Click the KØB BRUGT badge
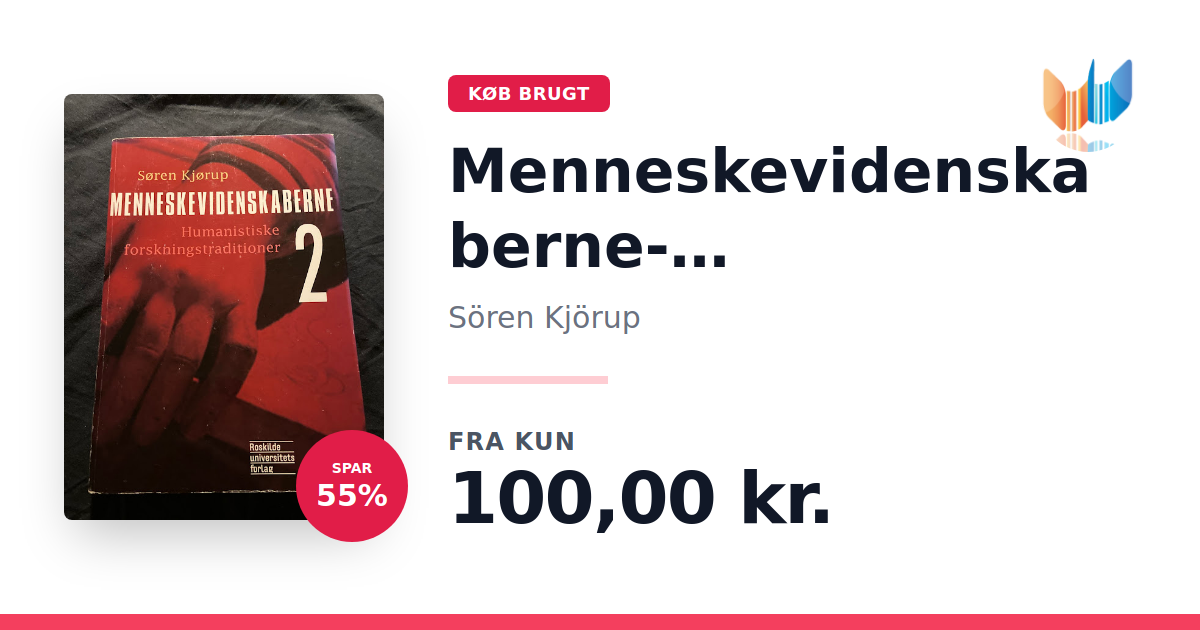 click(529, 94)
